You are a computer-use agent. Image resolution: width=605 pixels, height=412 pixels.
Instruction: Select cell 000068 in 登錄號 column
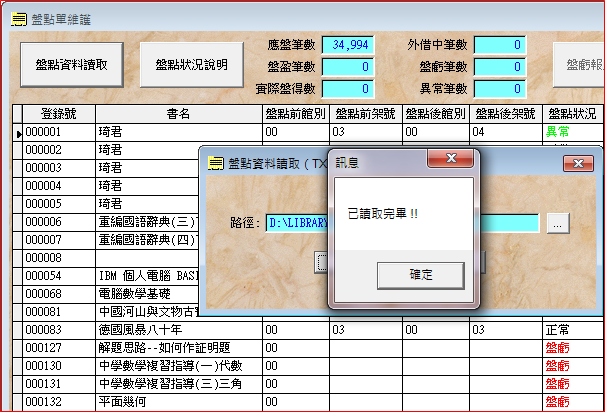pos(59,294)
